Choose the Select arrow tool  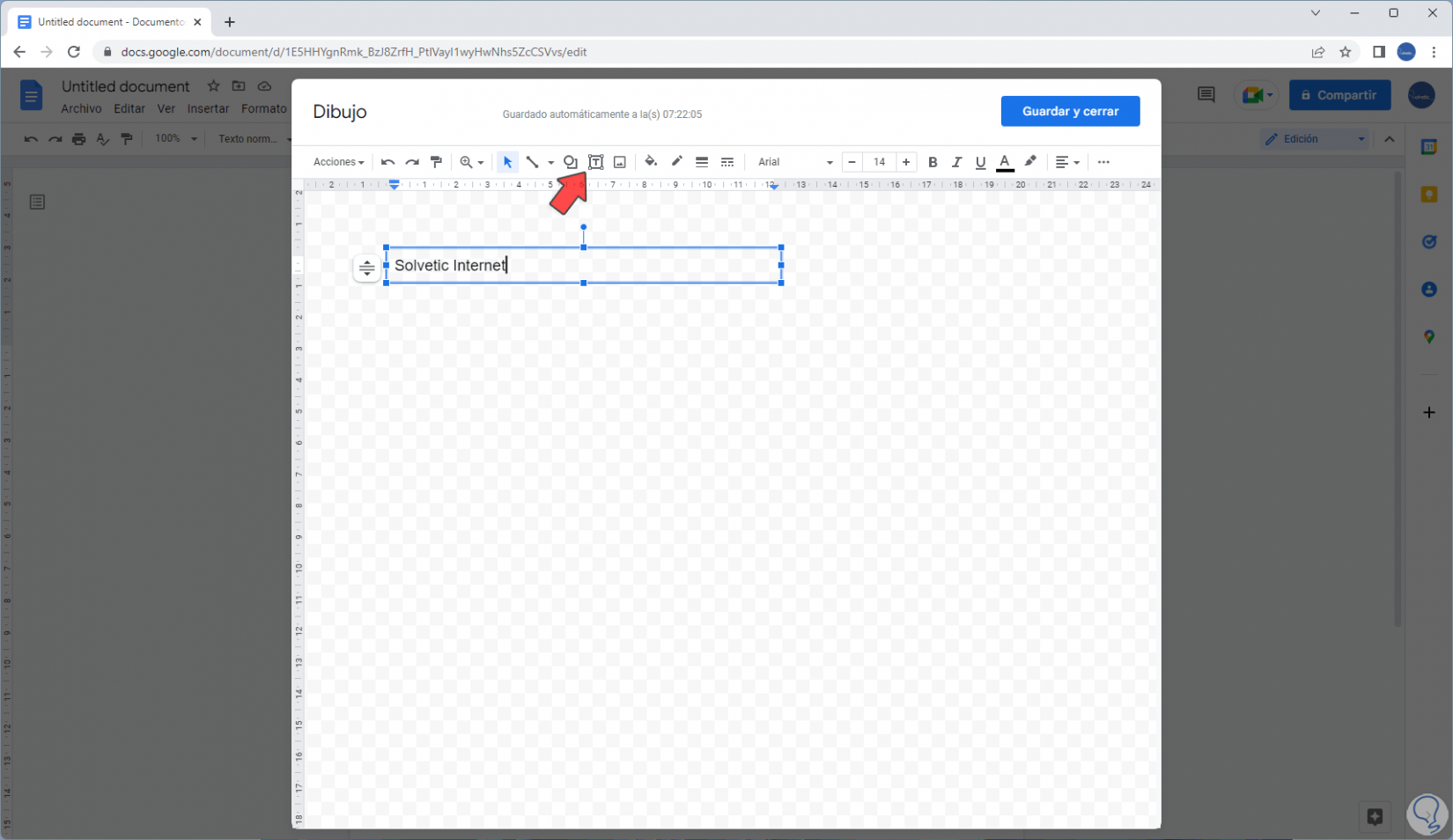(507, 162)
